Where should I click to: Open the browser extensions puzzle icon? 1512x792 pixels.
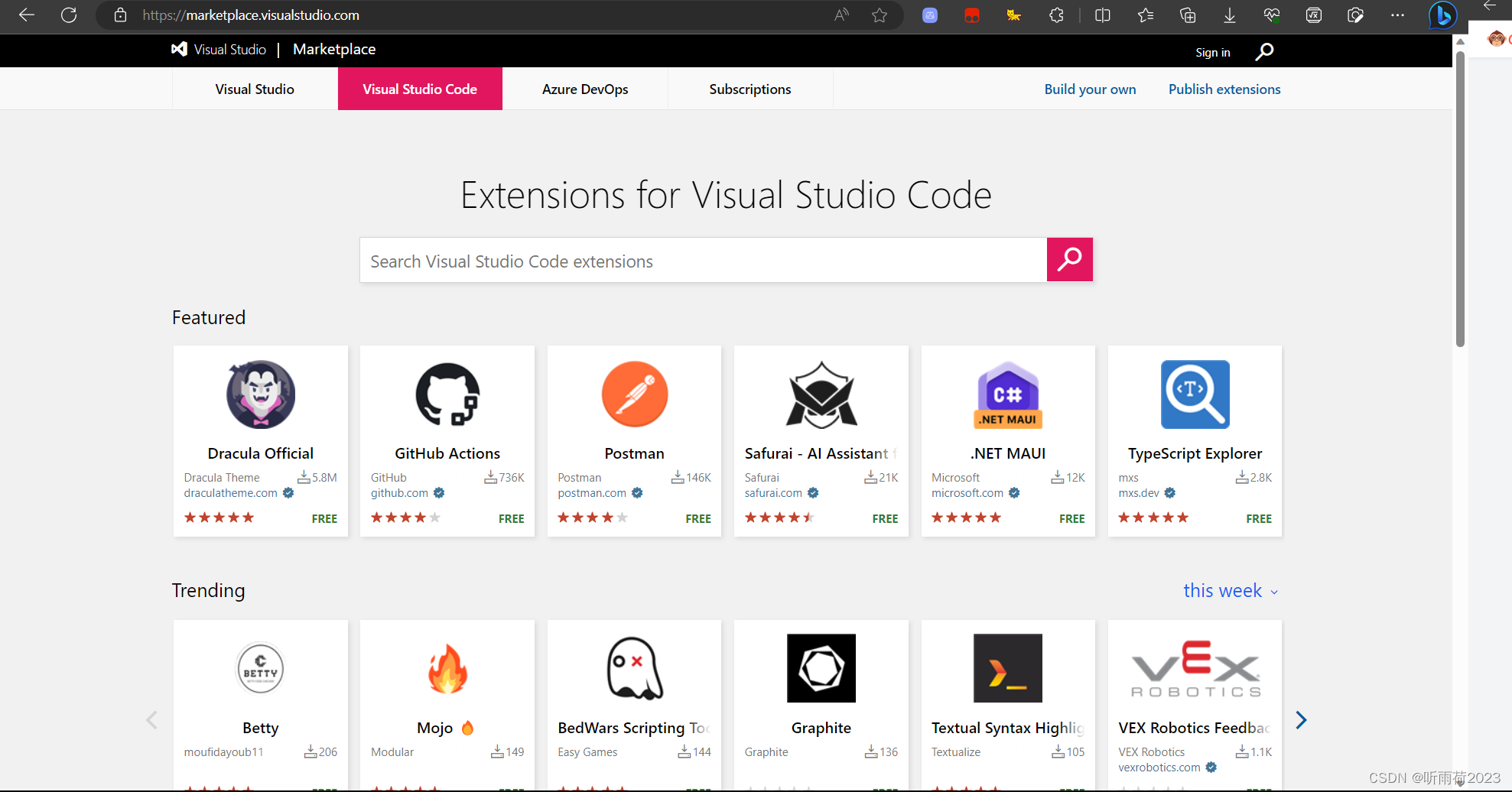pyautogui.click(x=1056, y=15)
